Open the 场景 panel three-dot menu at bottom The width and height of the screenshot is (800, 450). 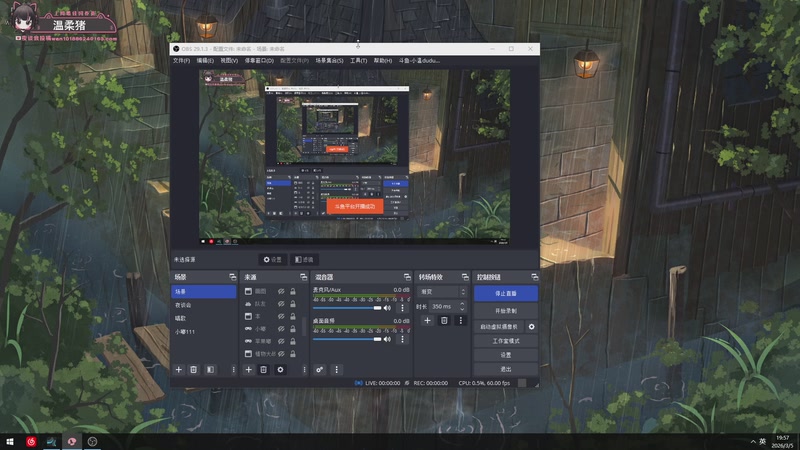234,369
